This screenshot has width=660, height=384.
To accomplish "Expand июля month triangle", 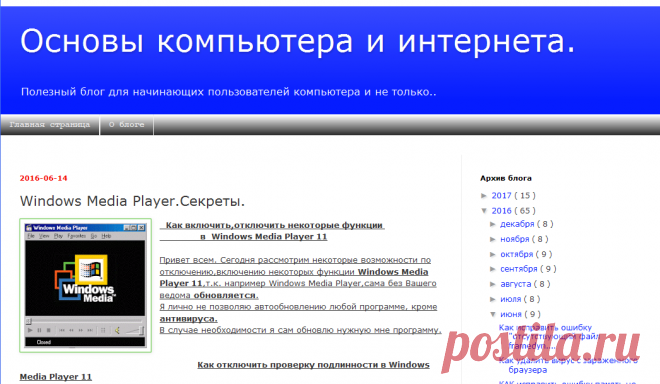I will point(493,299).
